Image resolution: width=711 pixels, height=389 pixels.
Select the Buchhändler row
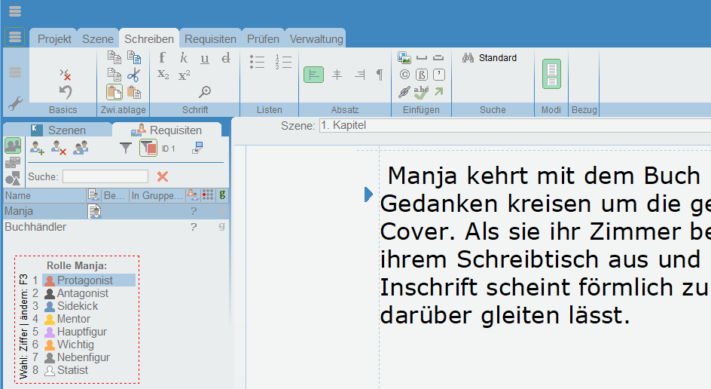point(116,227)
